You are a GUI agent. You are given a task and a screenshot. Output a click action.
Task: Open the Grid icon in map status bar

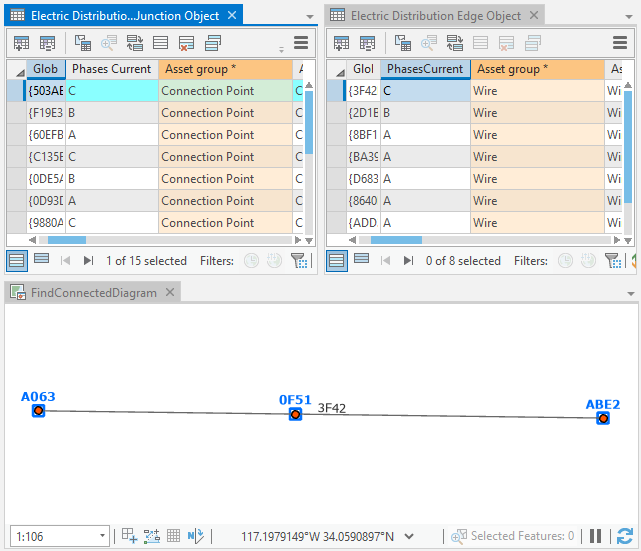pos(173,536)
